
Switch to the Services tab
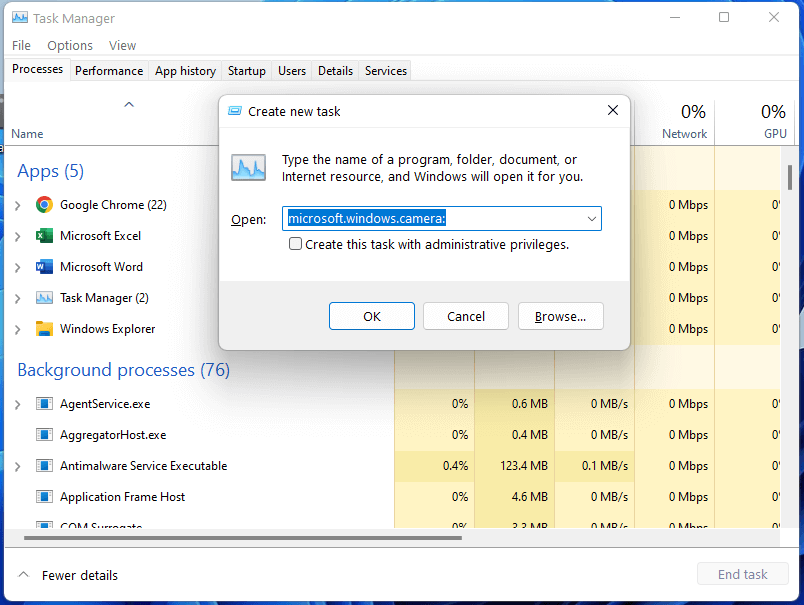pyautogui.click(x=386, y=71)
